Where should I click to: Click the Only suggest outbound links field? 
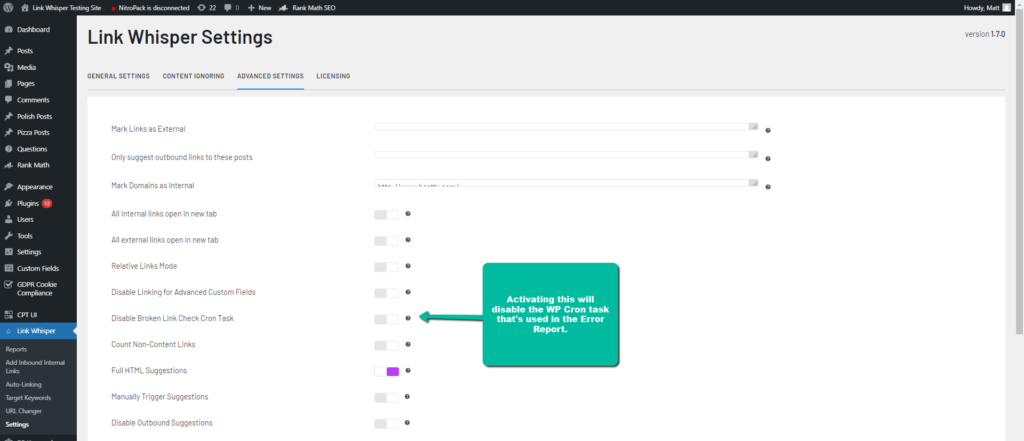coord(566,155)
